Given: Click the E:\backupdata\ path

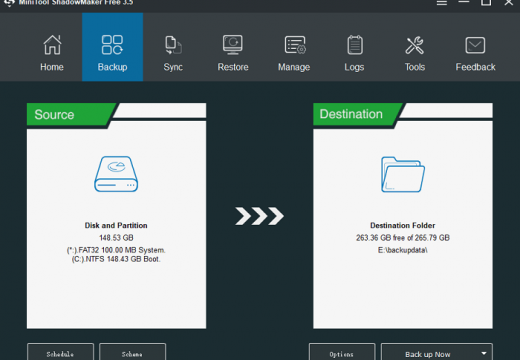Looking at the screenshot, I should click(403, 250).
